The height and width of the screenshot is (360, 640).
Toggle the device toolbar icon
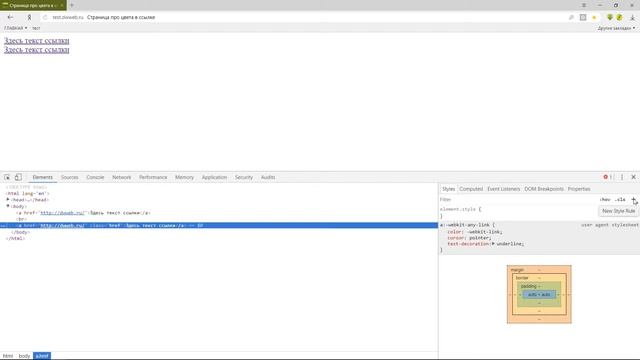18,177
